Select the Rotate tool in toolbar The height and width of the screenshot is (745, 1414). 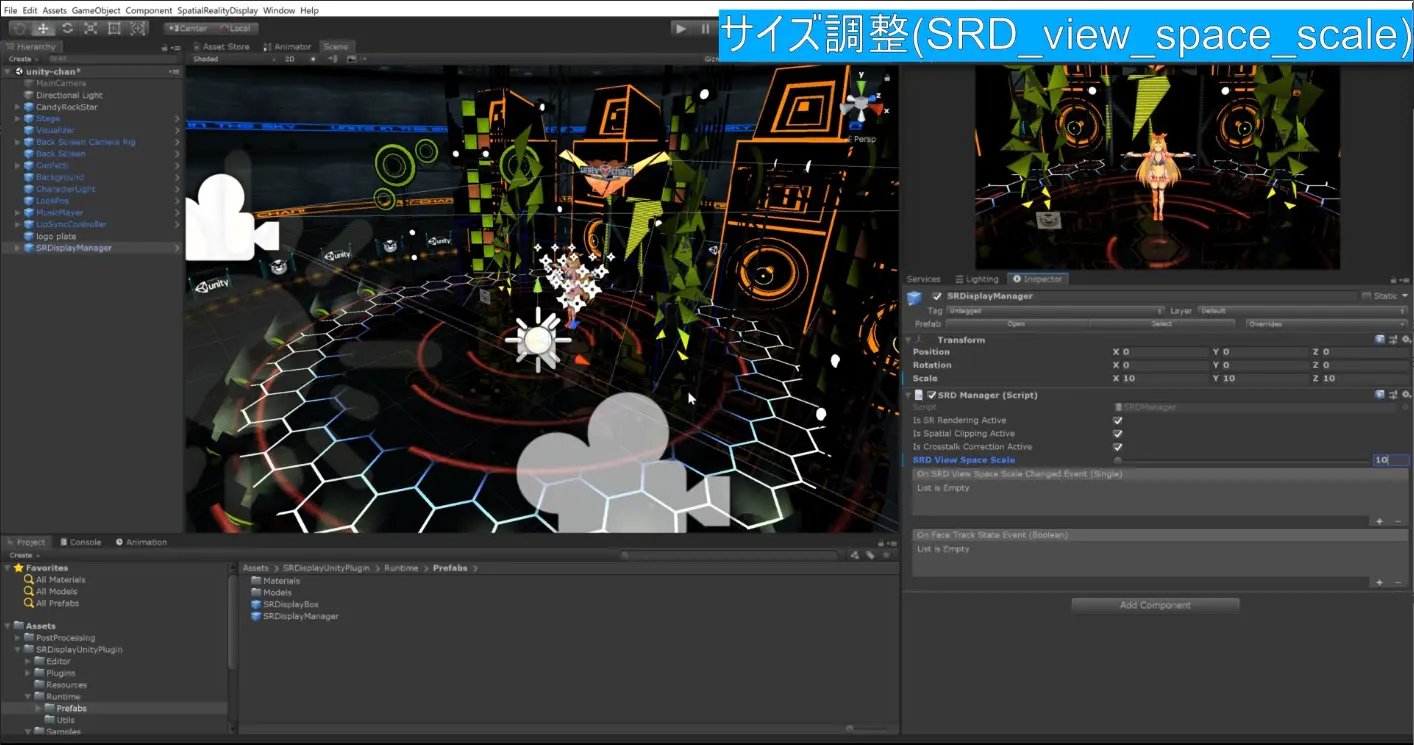[x=67, y=28]
